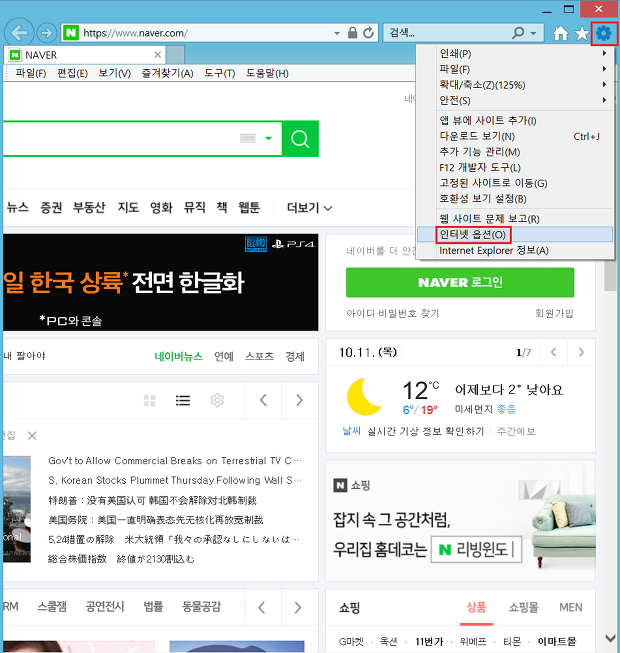This screenshot has height=653, width=620.
Task: Select 다운로드 보기(N) menu item
Action: click(x=515, y=136)
